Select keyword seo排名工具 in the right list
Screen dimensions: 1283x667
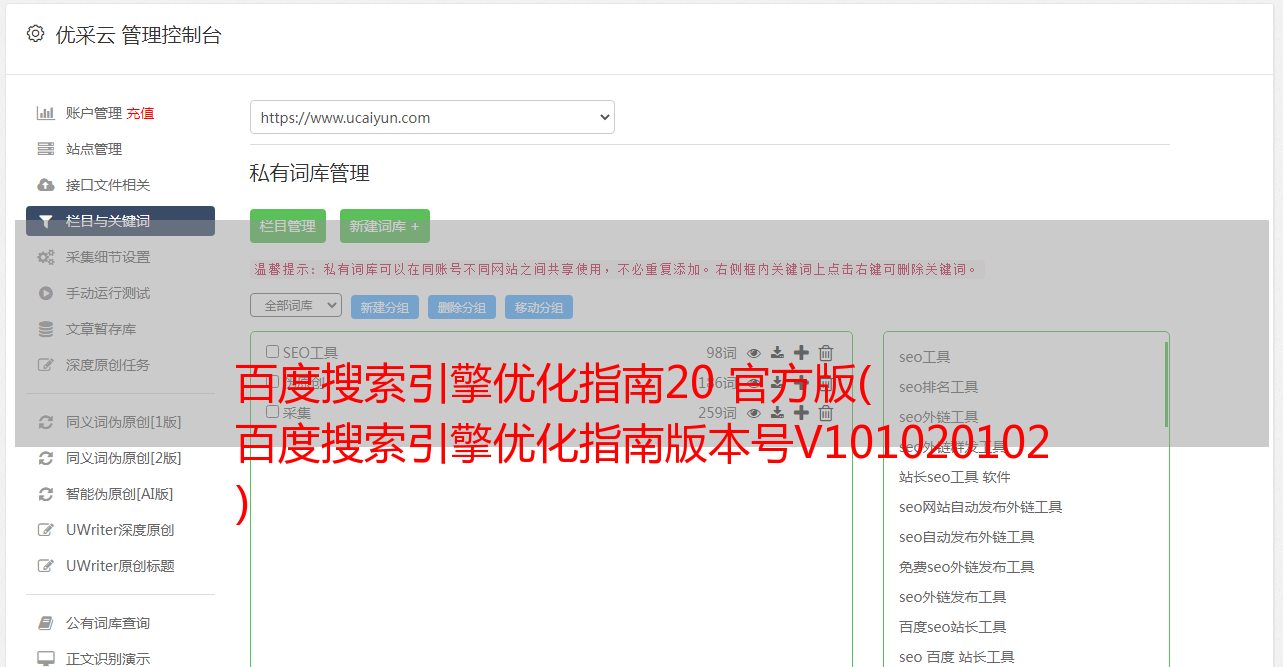[x=939, y=387]
